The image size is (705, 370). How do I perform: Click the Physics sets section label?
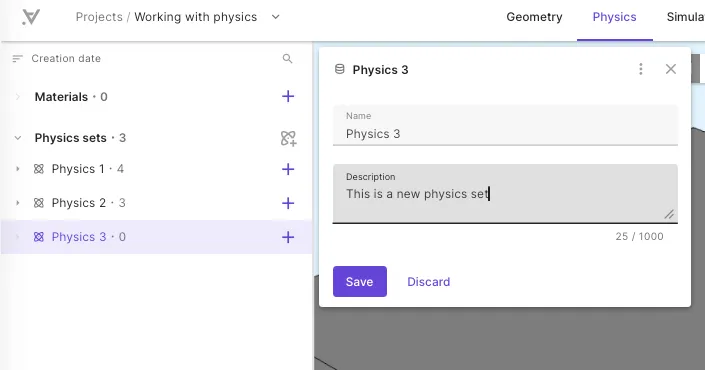71,138
